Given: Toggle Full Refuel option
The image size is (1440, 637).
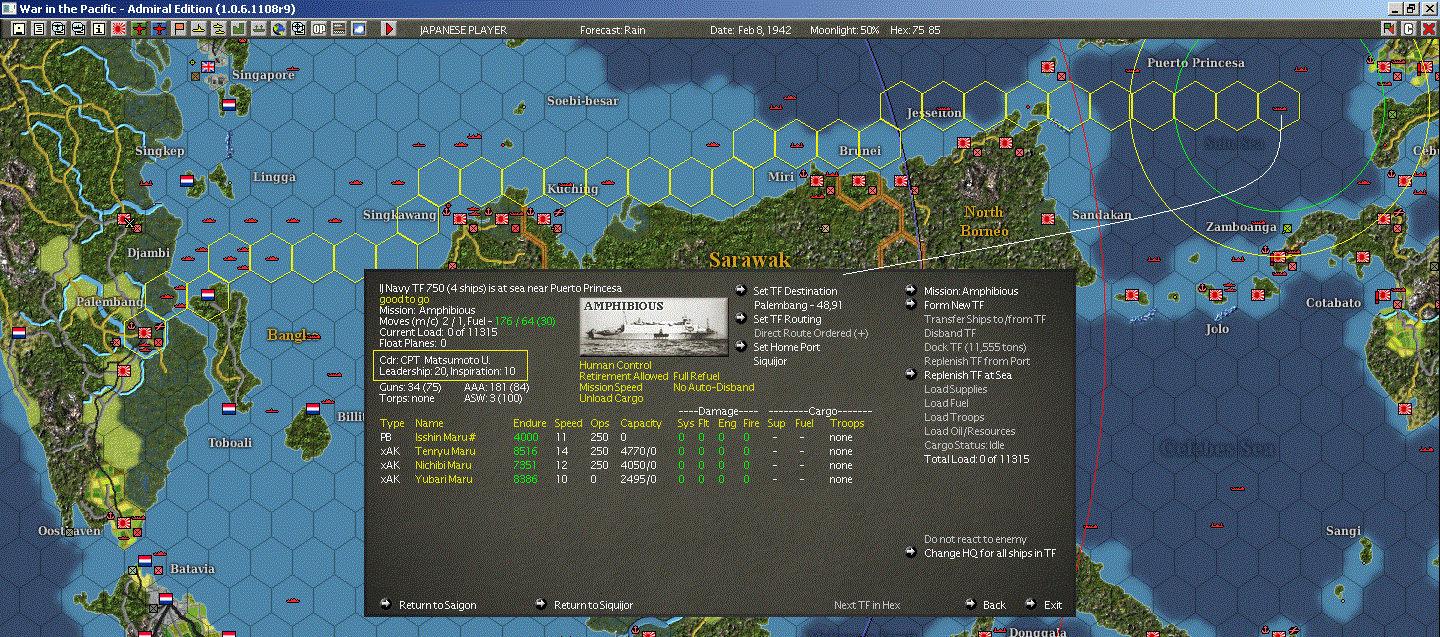Looking at the screenshot, I should [696, 376].
